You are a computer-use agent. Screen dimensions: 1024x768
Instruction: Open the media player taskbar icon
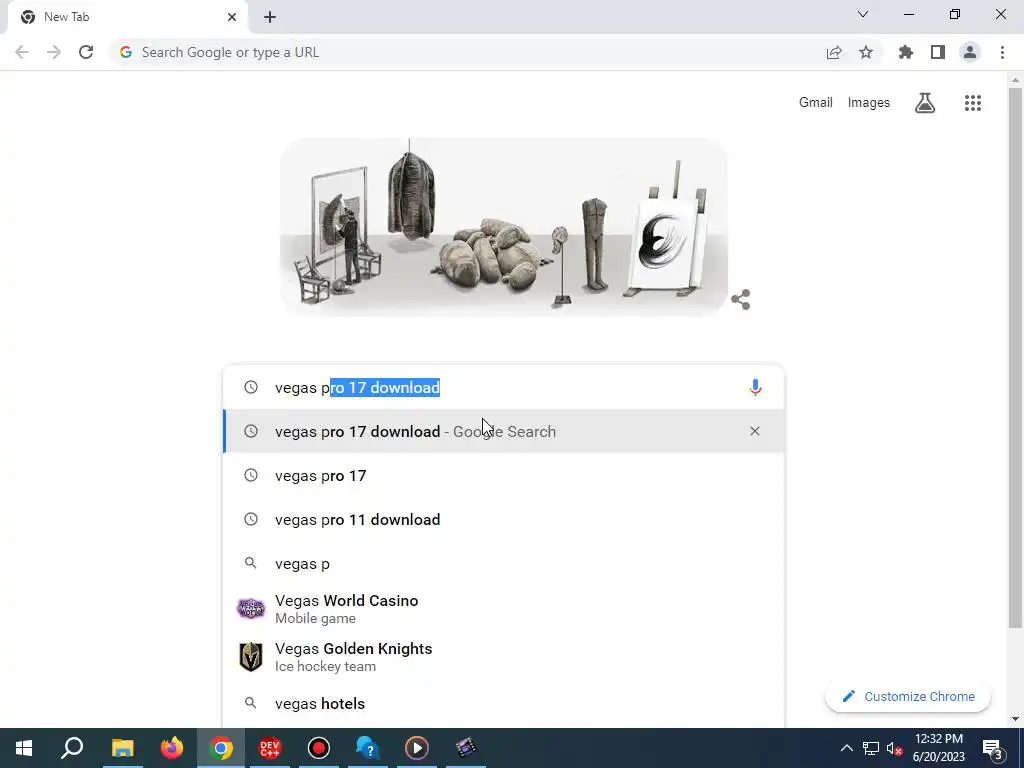417,748
